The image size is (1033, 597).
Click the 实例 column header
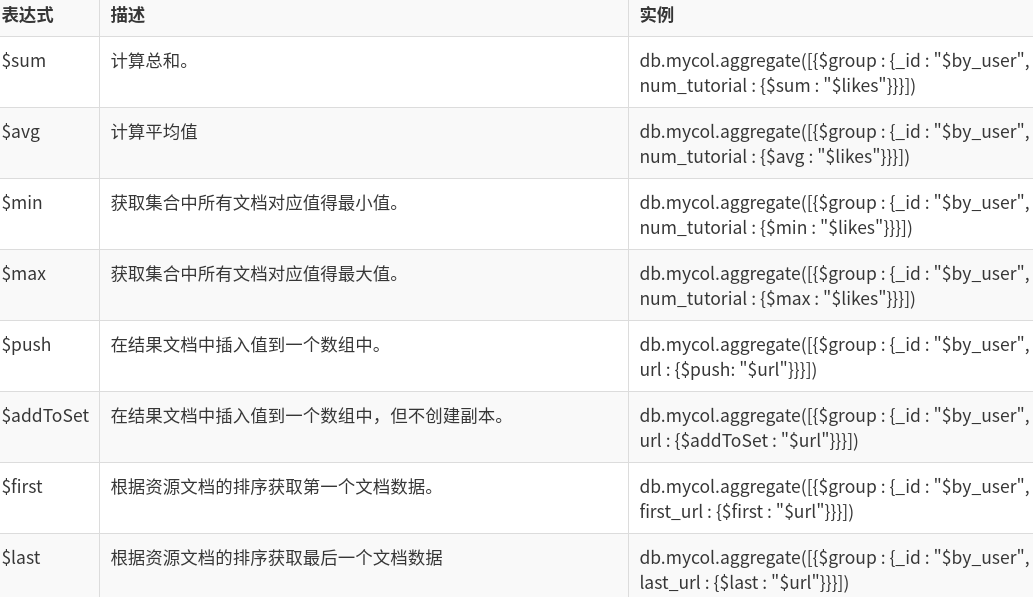click(x=657, y=15)
